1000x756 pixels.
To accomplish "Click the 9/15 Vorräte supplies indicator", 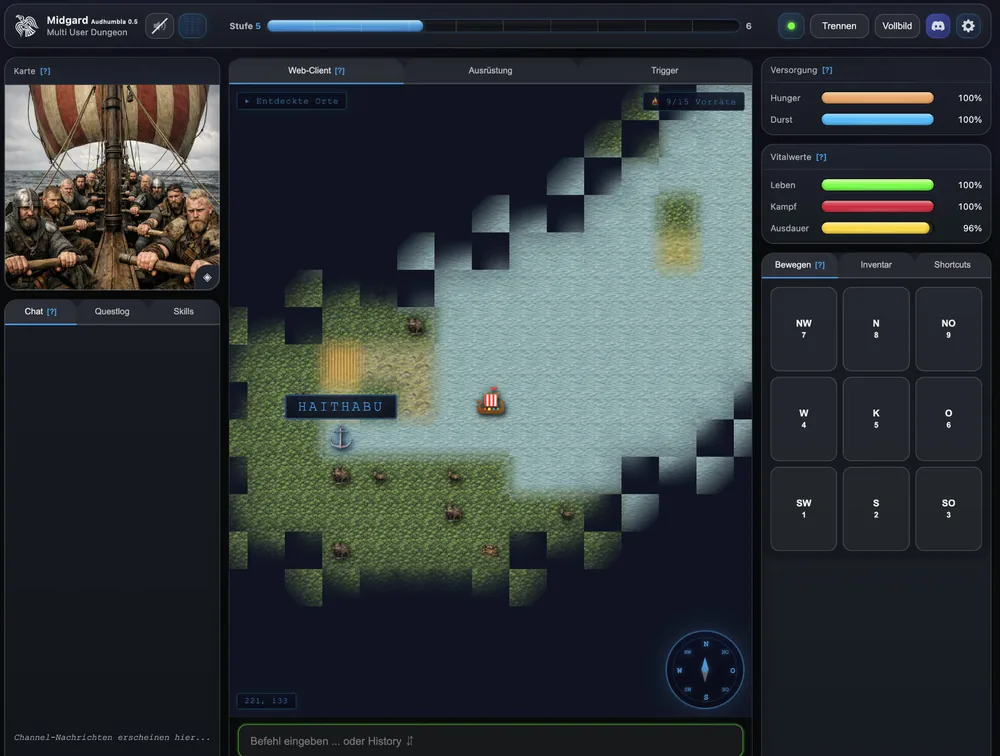I will [694, 101].
